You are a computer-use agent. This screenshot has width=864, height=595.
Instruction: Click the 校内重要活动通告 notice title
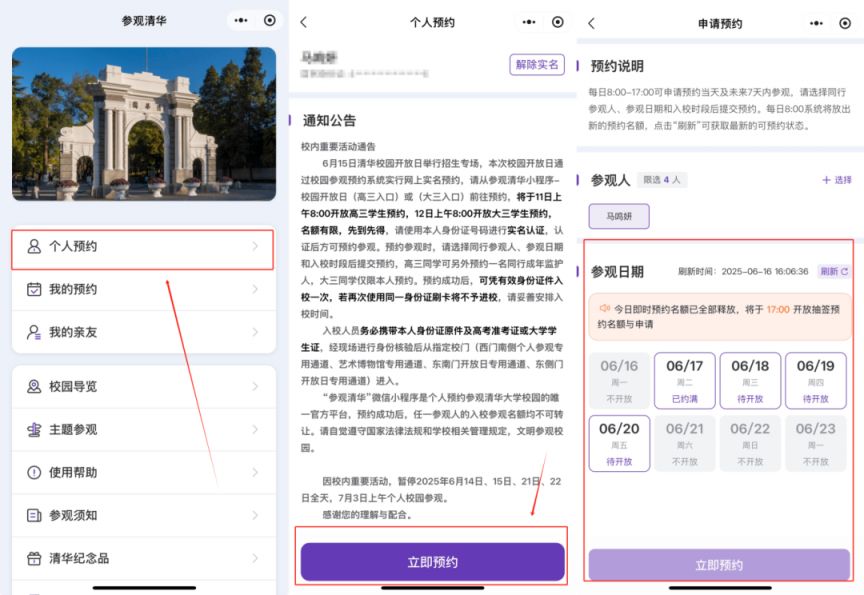[338, 147]
